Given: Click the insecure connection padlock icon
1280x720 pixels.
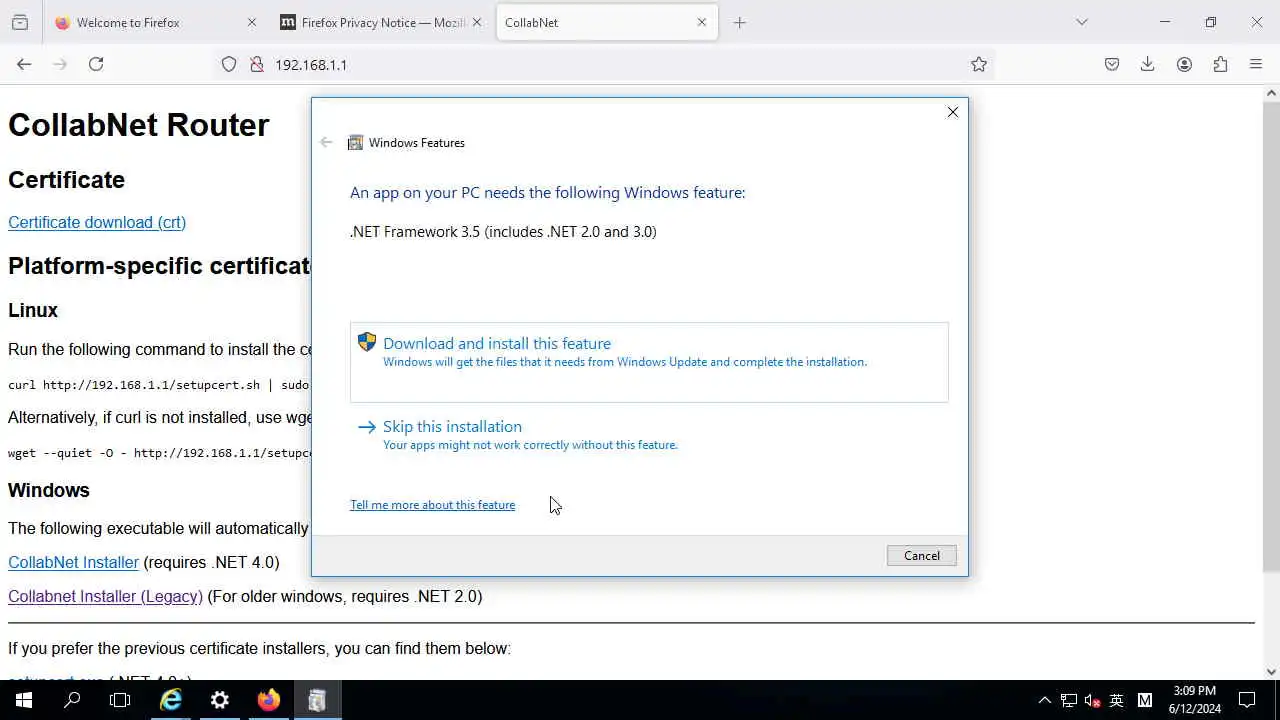Looking at the screenshot, I should pyautogui.click(x=256, y=64).
